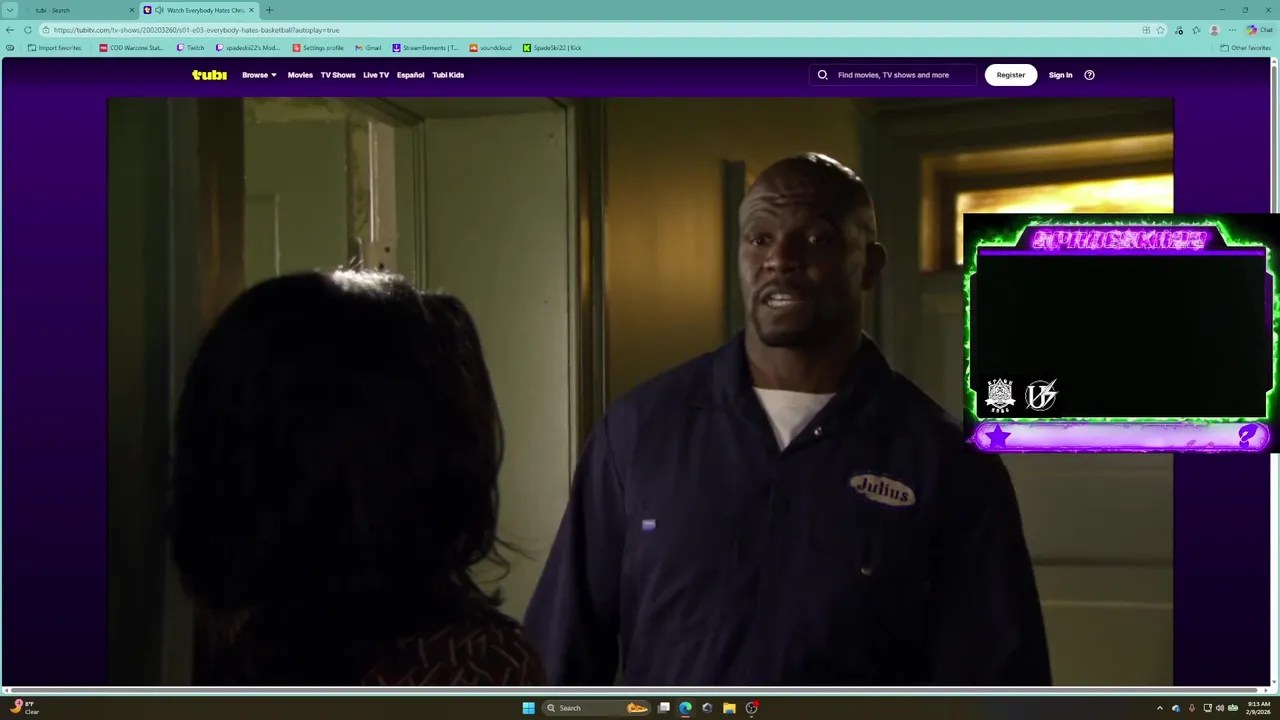Open the favorites hub icon
Screen dimensions: 1280x720
(x=1197, y=30)
